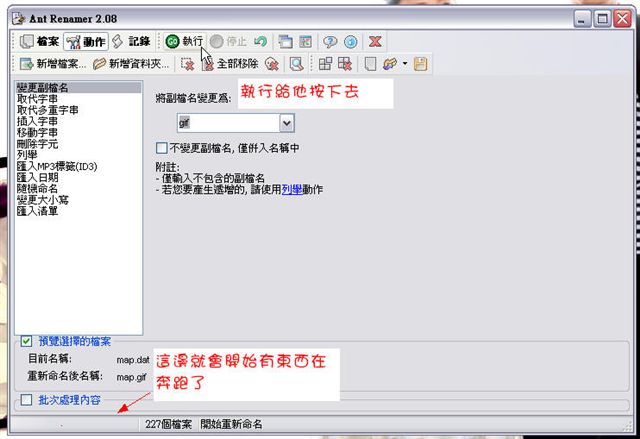The image size is (640, 439).
Task: Minimize the Ant Renamer window
Action: 582,19
